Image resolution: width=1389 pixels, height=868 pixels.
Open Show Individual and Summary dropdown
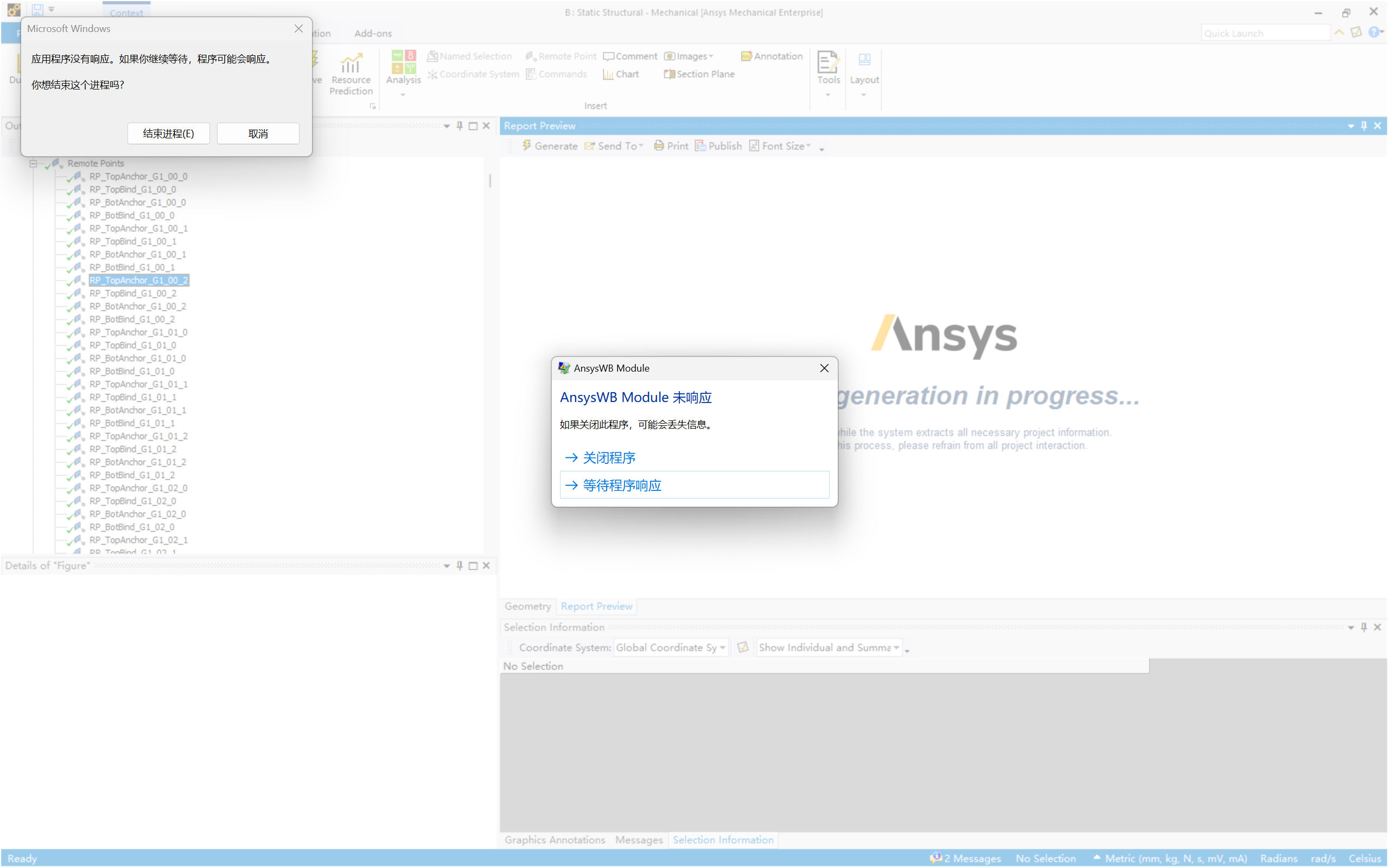pos(829,648)
